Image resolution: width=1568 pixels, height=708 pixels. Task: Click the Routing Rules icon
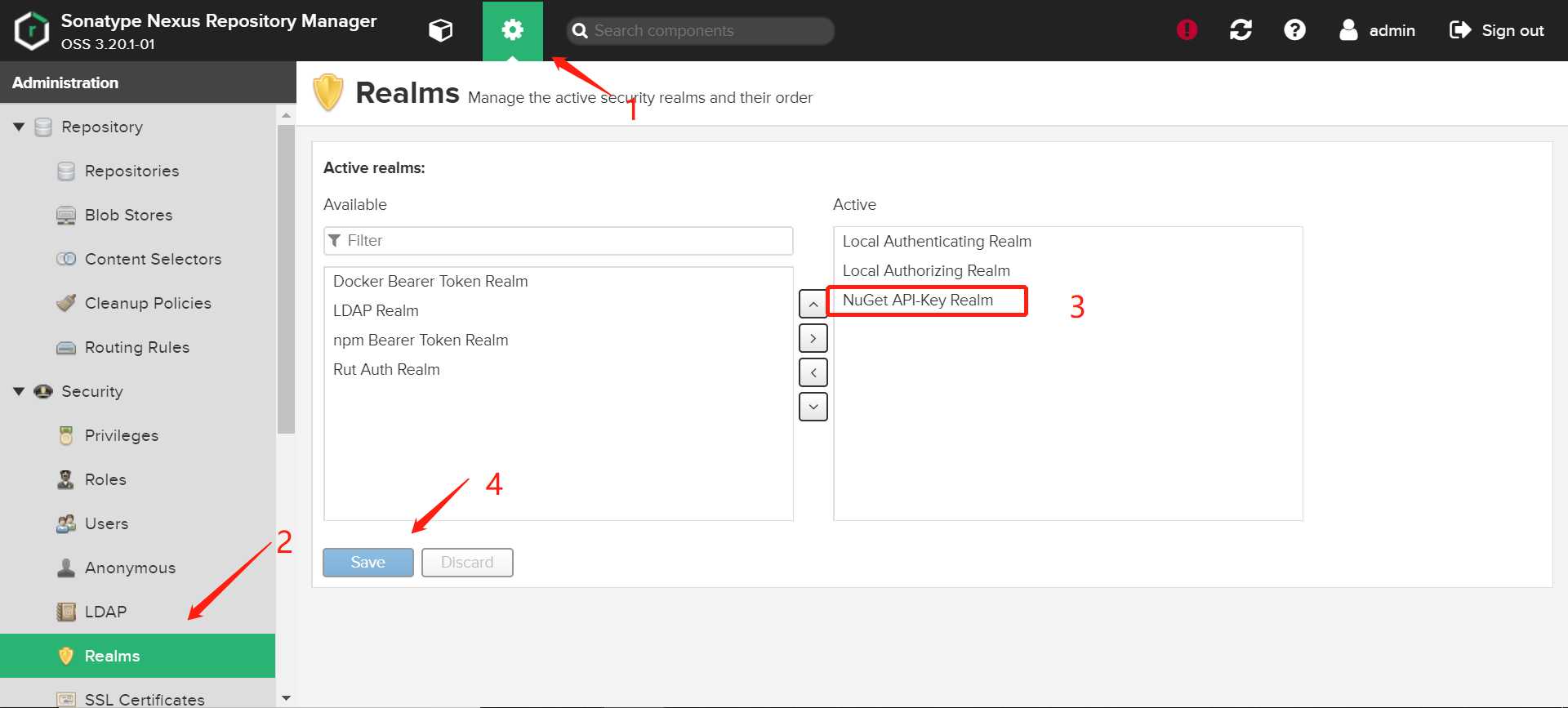pyautogui.click(x=66, y=348)
